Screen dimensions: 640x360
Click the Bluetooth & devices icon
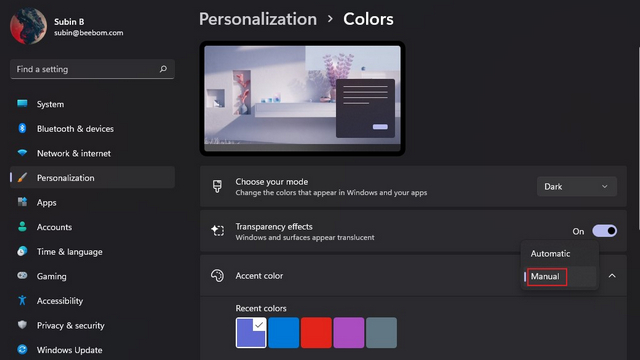point(22,128)
